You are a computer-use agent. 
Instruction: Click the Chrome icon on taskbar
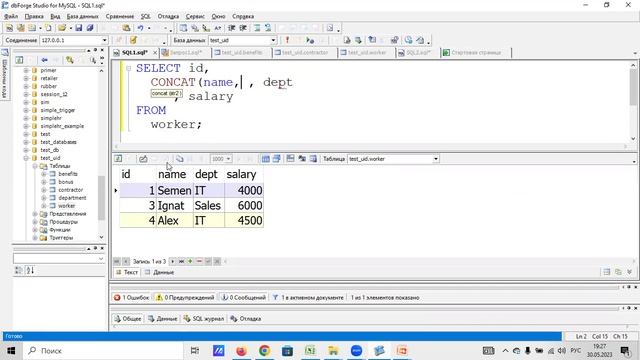pos(264,351)
